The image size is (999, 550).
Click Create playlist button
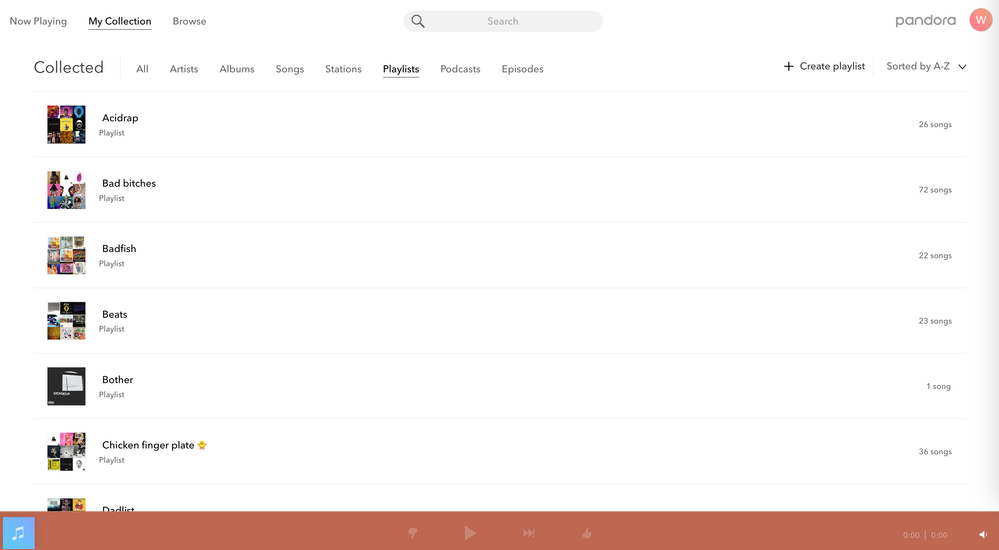[x=824, y=67]
